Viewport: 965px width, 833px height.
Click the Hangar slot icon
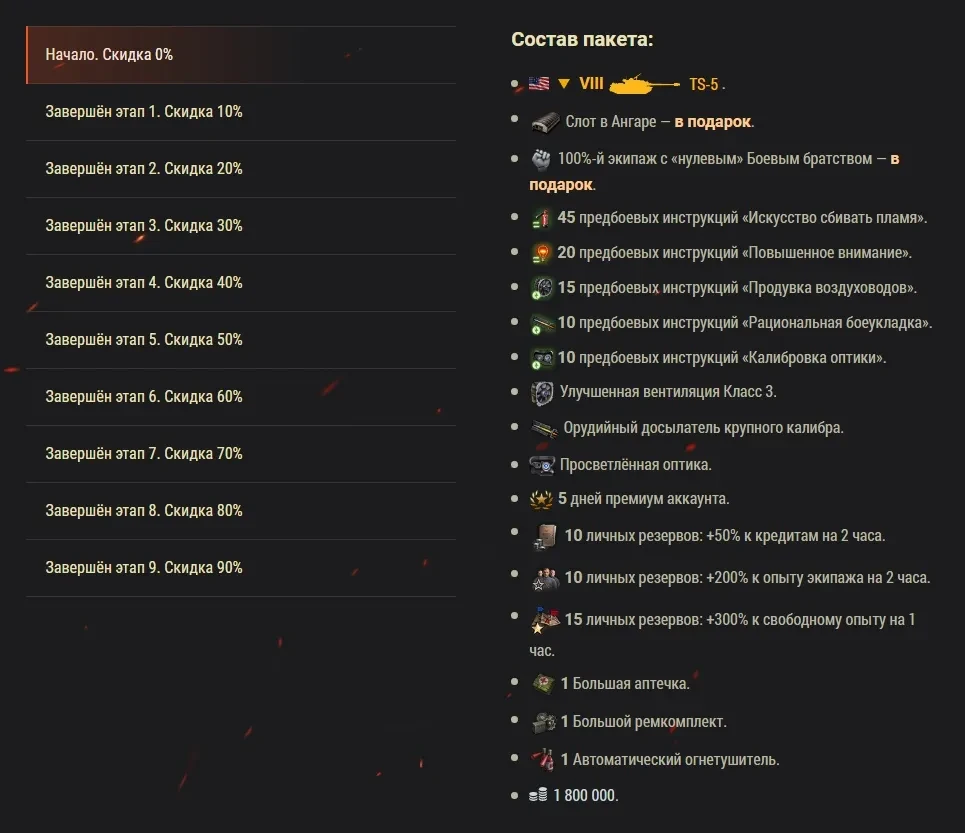(544, 122)
